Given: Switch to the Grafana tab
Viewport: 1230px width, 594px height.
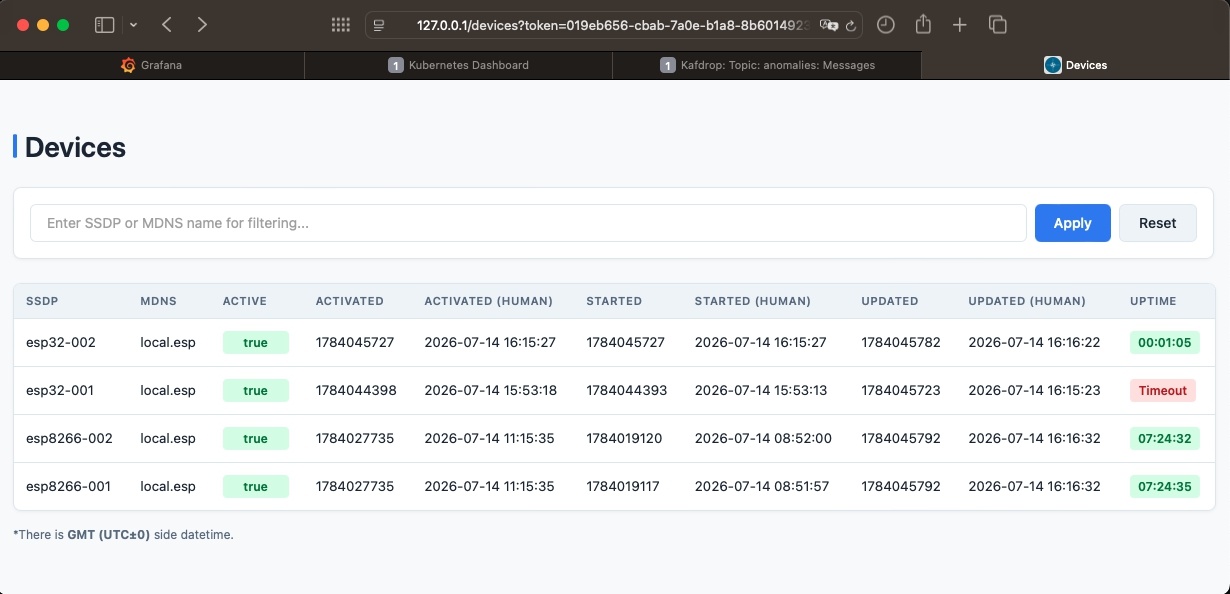Looking at the screenshot, I should [152, 65].
